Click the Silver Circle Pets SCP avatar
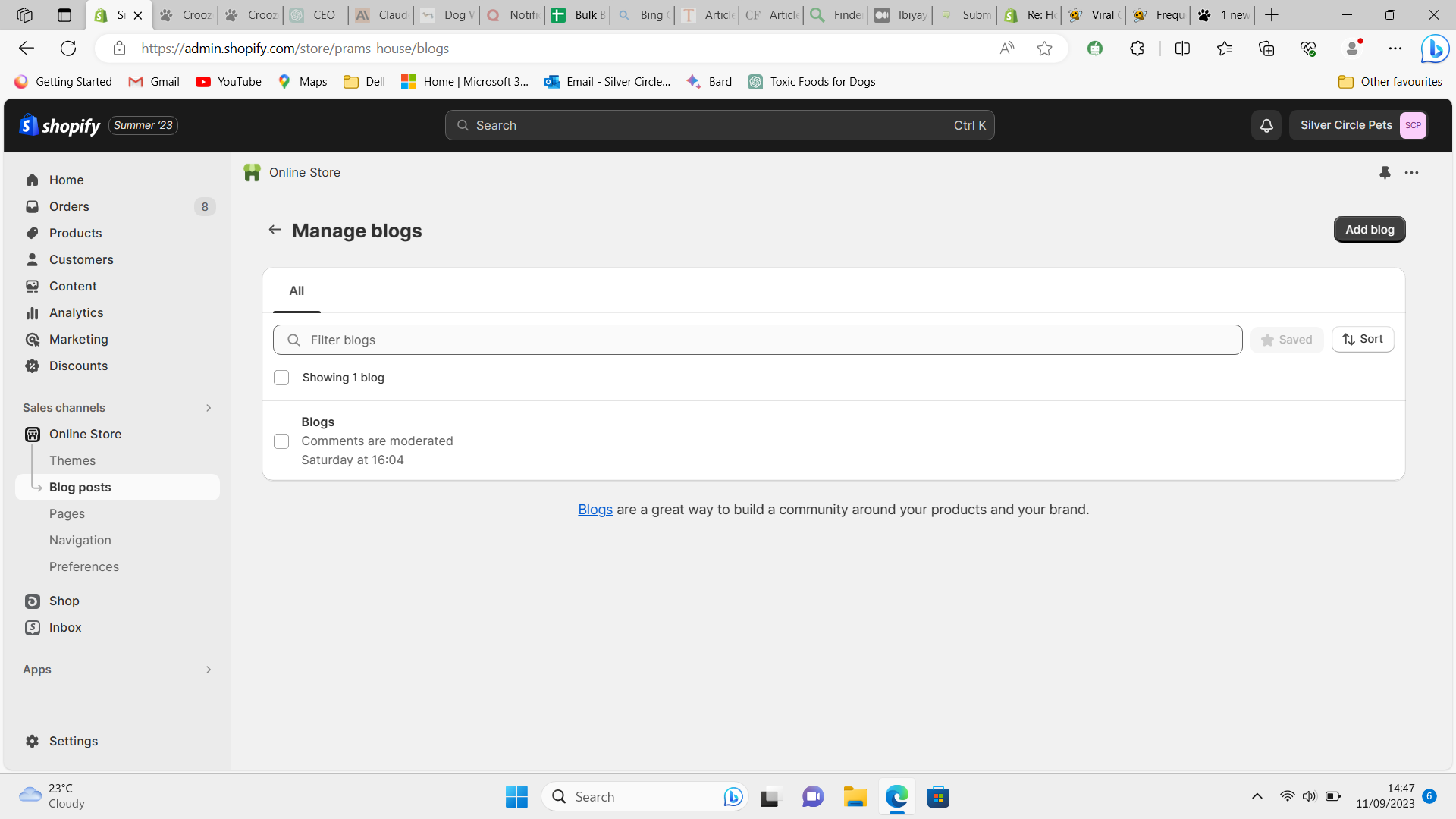The height and width of the screenshot is (819, 1456). (x=1413, y=126)
